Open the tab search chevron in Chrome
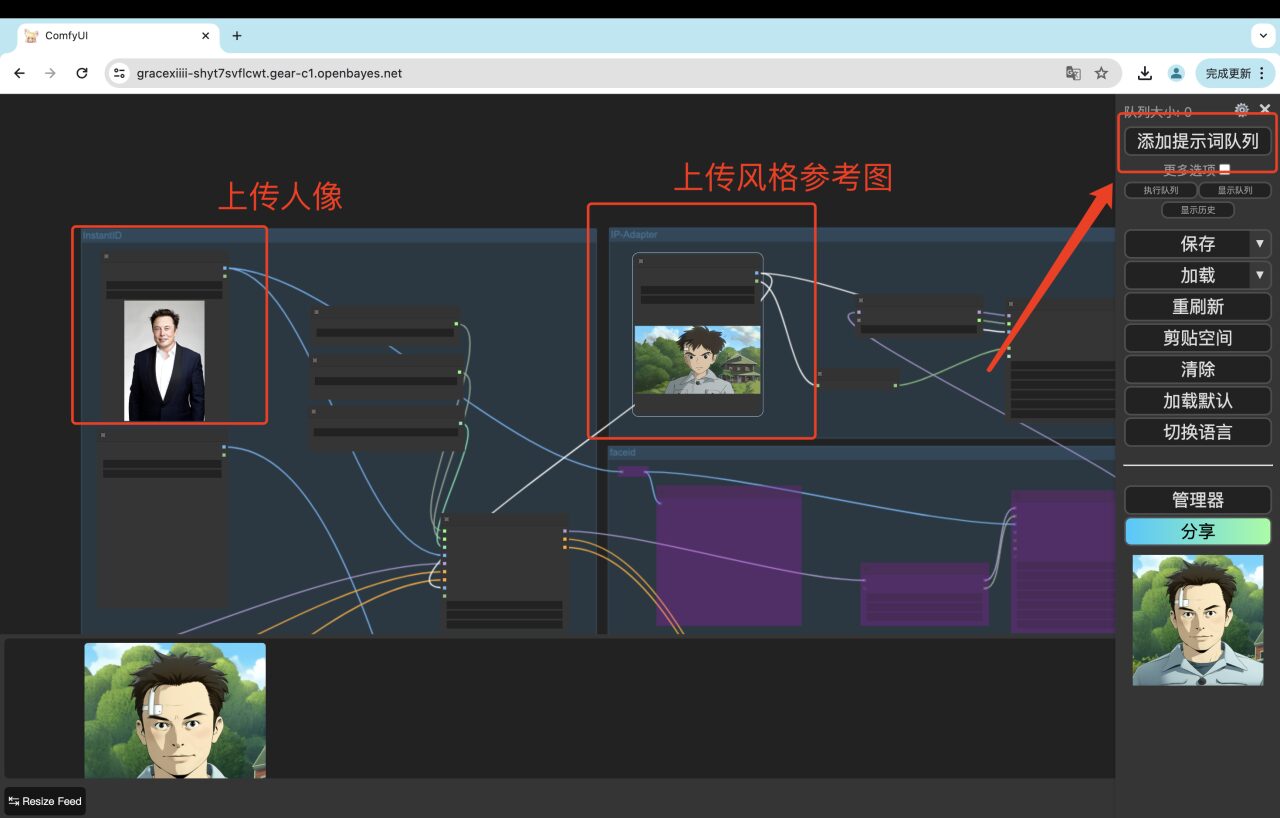Screen dimensions: 1280x818 coord(1263,35)
